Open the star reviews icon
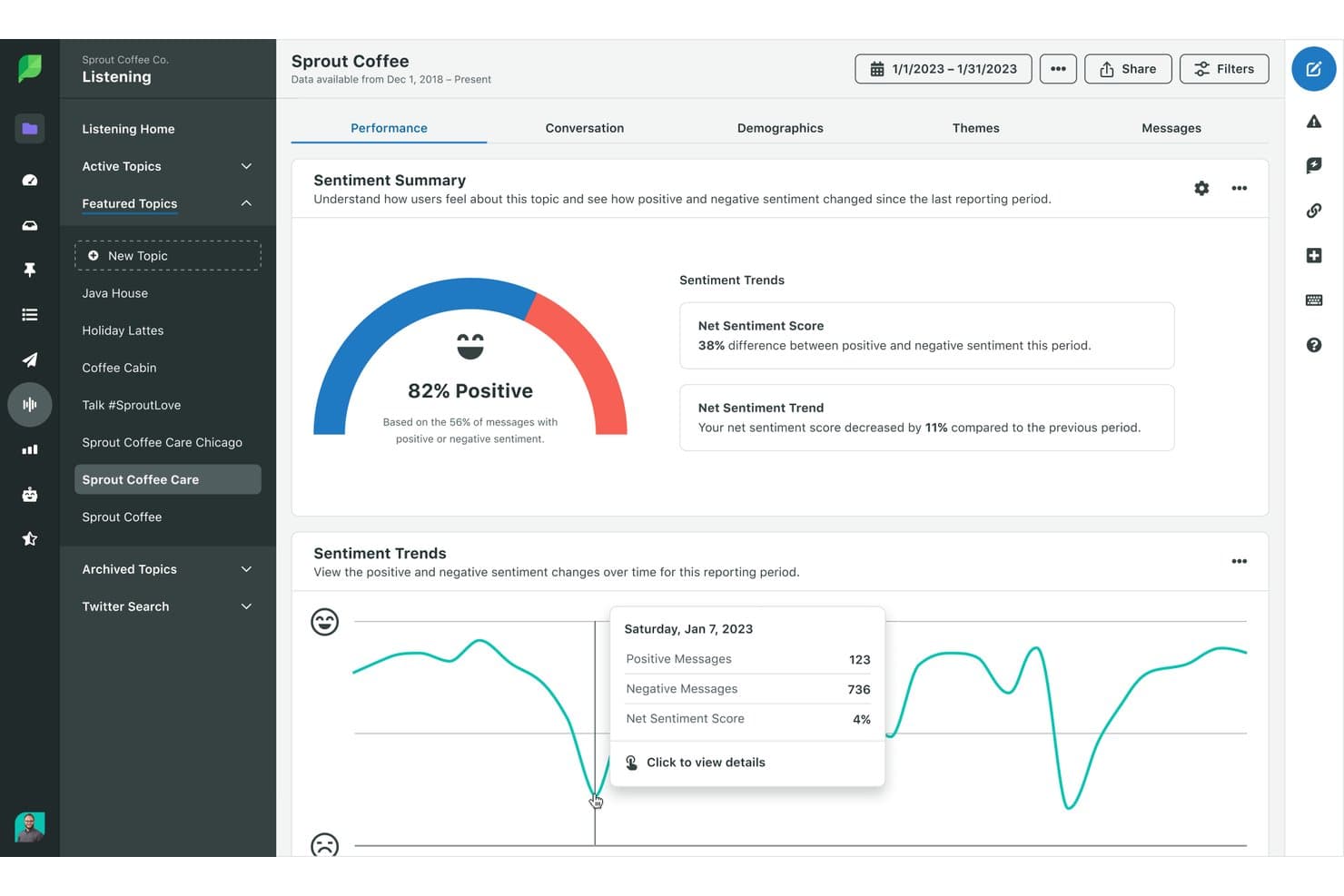1344x896 pixels. pyautogui.click(x=29, y=539)
